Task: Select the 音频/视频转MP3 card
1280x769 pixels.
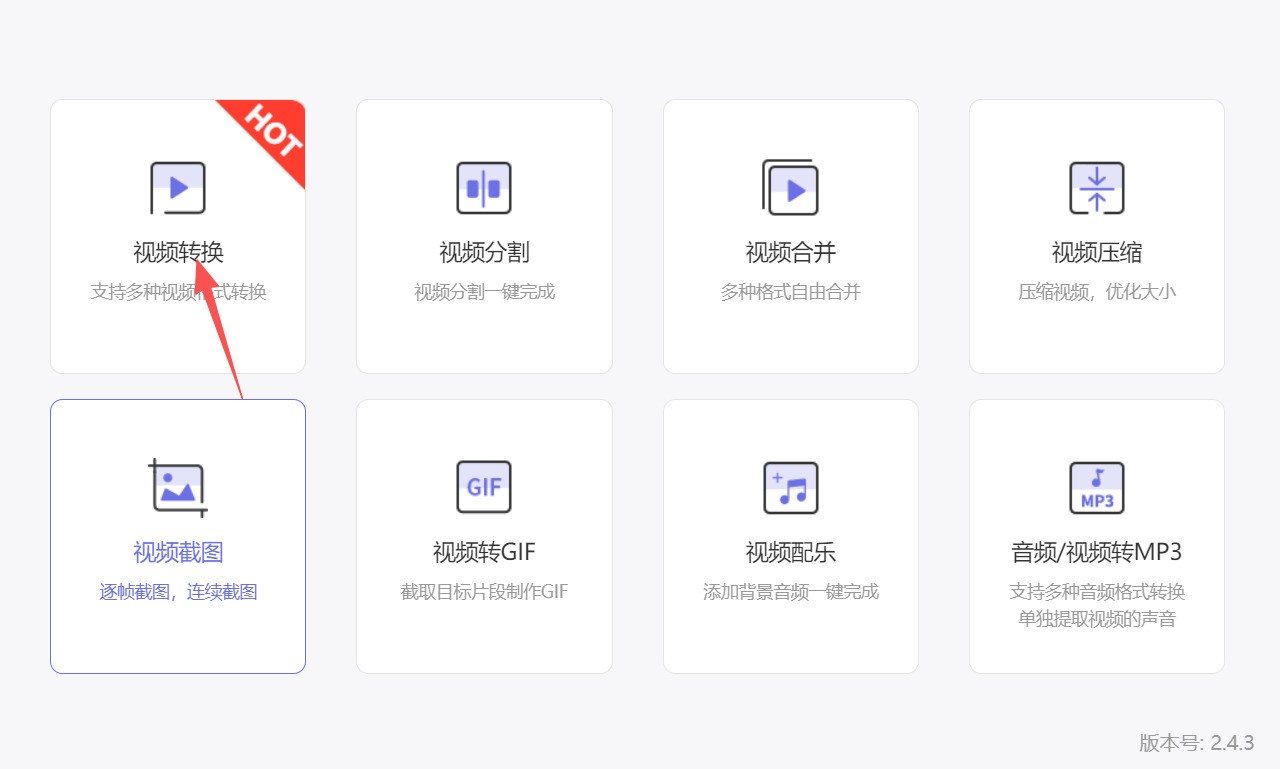Action: pos(1096,535)
